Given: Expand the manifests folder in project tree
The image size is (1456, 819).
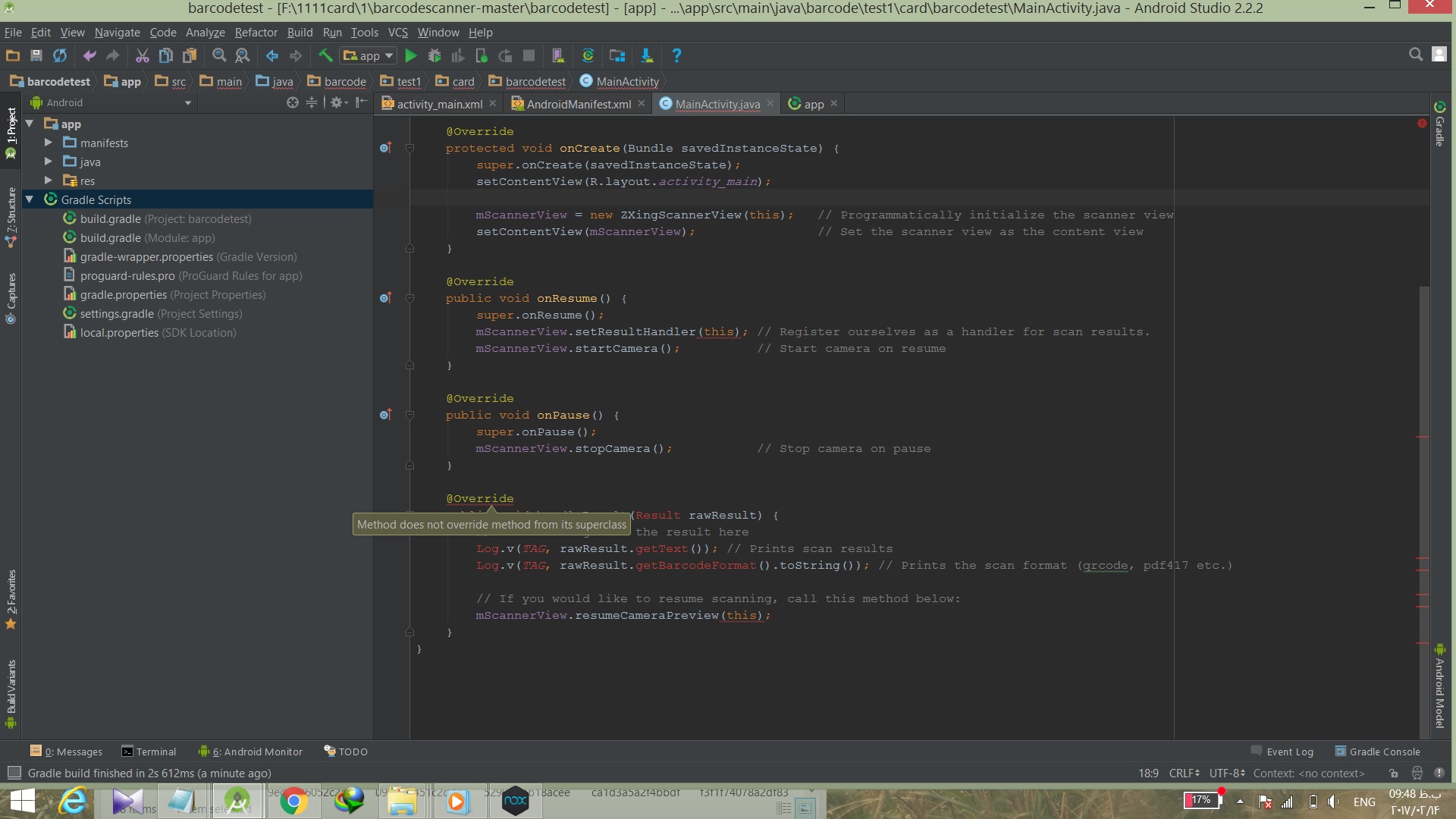Looking at the screenshot, I should (x=49, y=143).
